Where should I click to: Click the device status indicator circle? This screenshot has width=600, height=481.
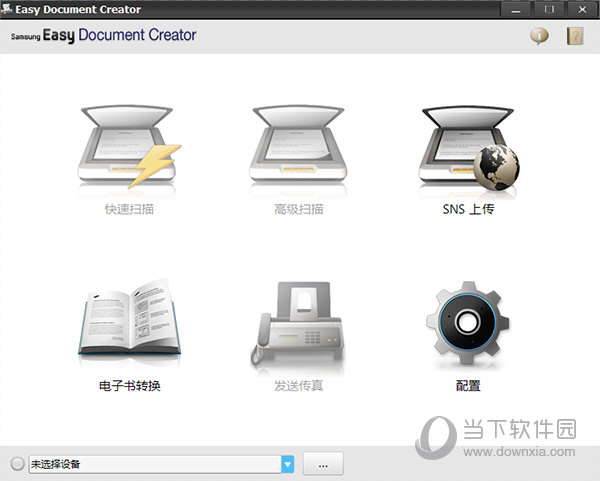17,464
